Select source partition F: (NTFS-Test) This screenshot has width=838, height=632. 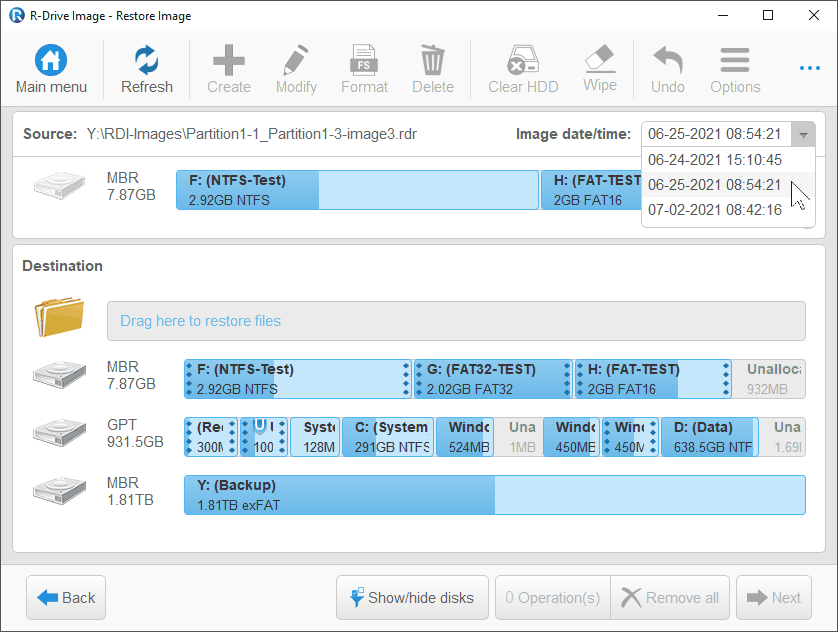click(x=357, y=190)
